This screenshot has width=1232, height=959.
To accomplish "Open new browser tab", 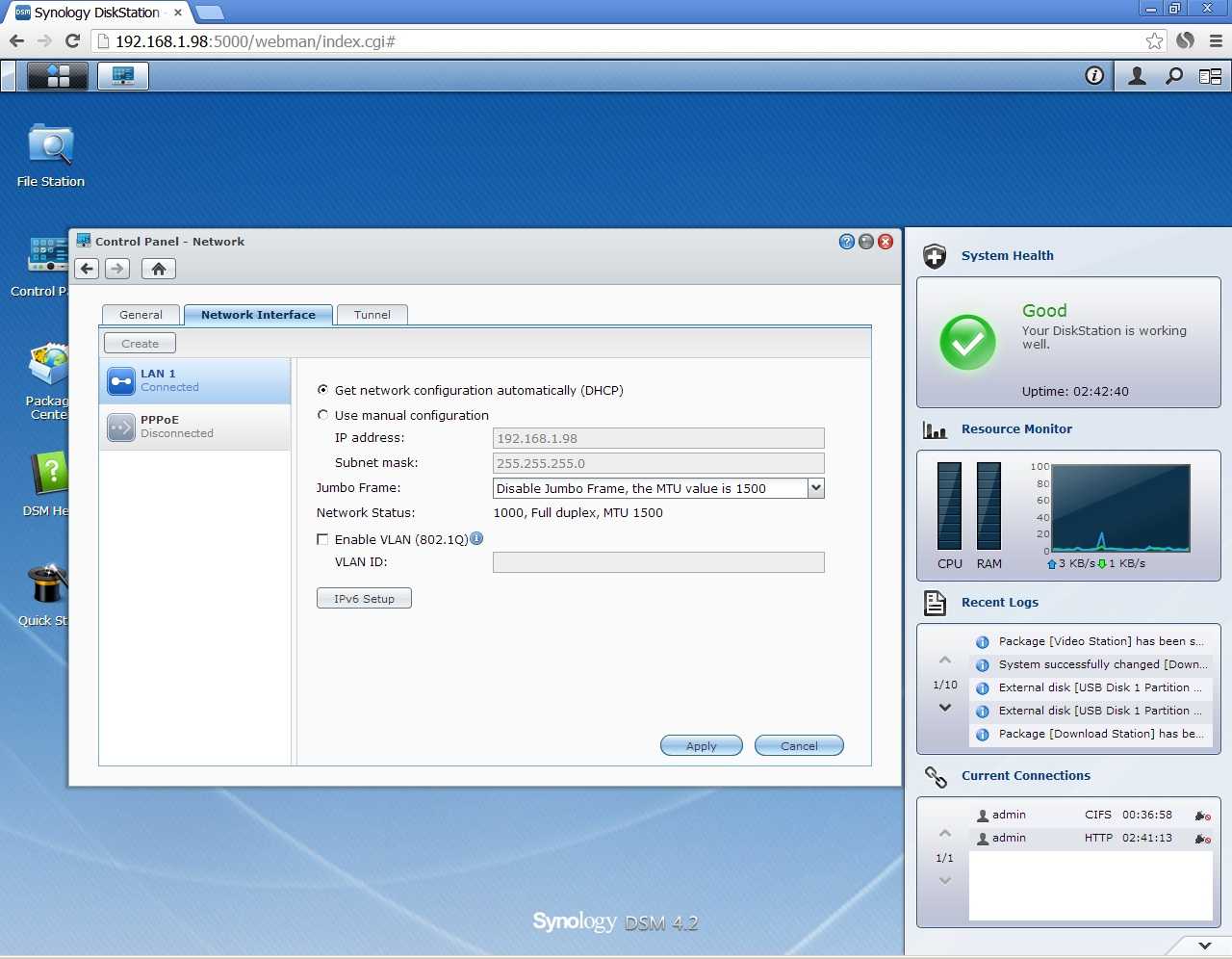I will [209, 13].
